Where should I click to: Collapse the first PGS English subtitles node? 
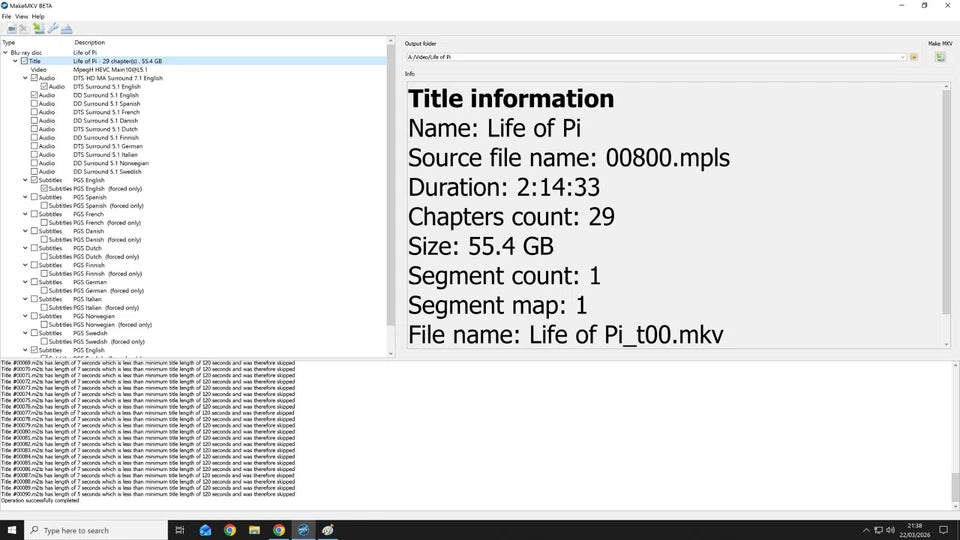(x=25, y=181)
